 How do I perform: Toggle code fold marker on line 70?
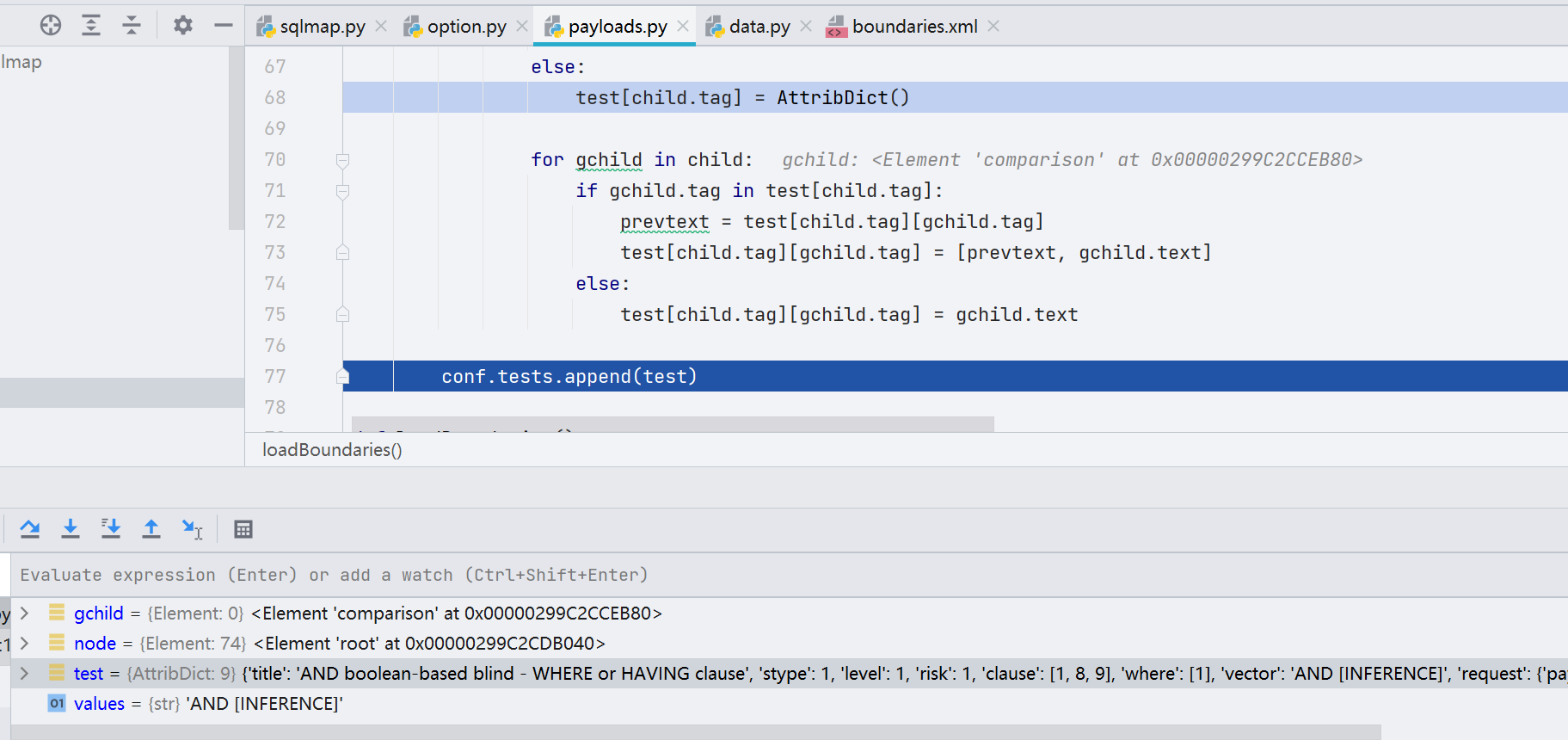point(342,160)
